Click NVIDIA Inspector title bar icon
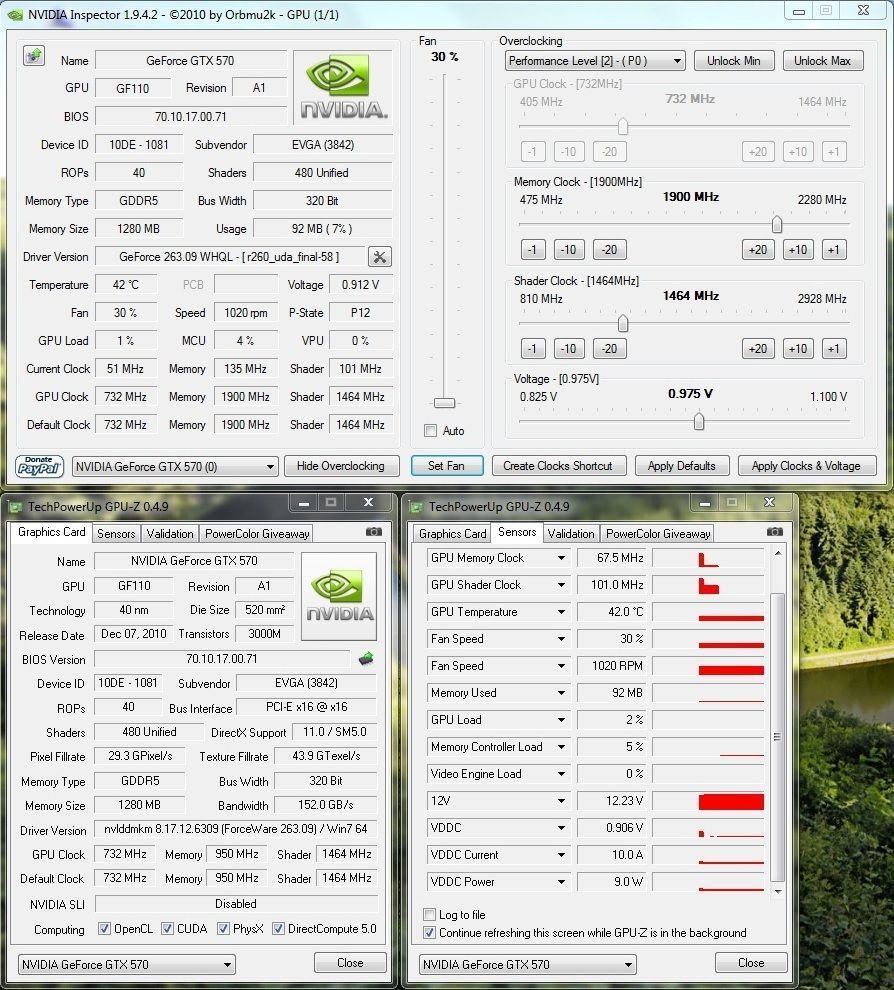This screenshot has height=990, width=894. 15,15
